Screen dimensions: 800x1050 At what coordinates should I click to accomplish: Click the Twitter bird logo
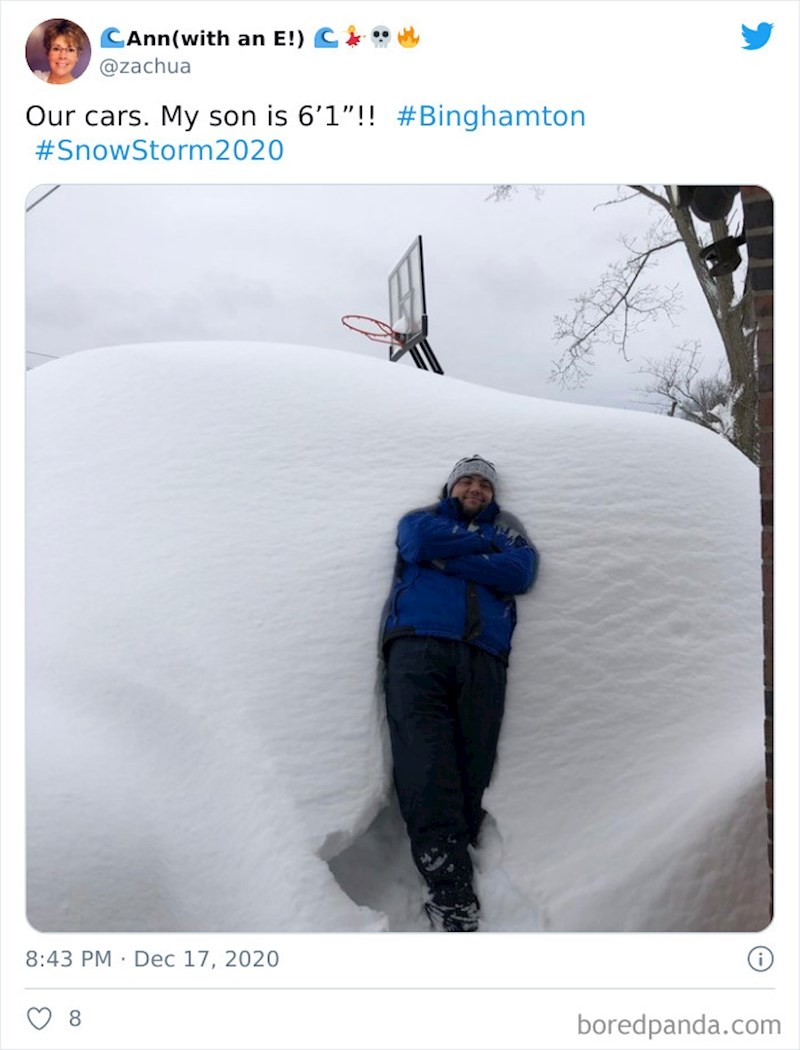[x=757, y=36]
